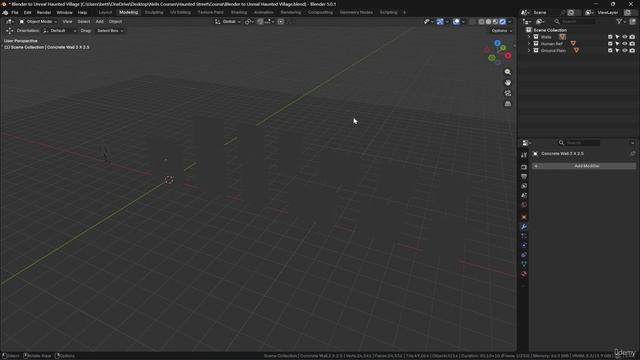Open the Select Box drag dropdown
Screen dimensions: 640x360
pyautogui.click(x=109, y=31)
